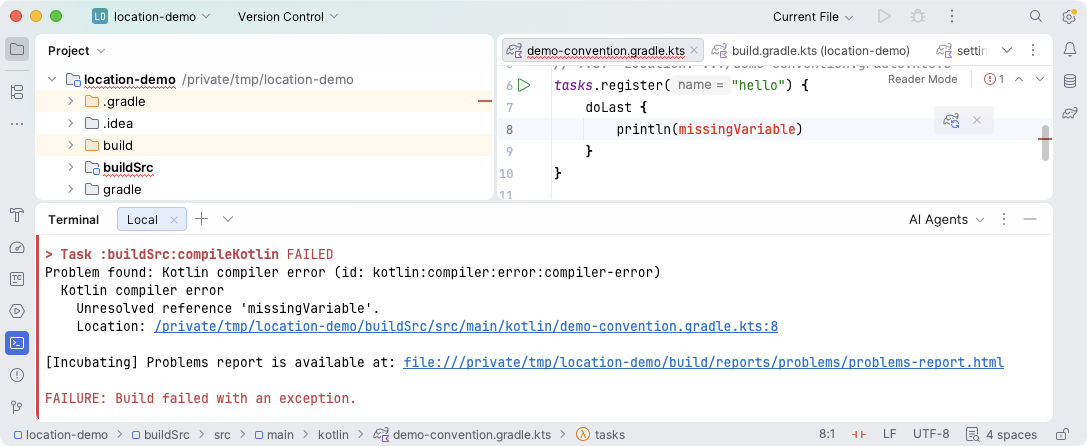Close the demo-convention.gradle.kts tab

click(694, 51)
